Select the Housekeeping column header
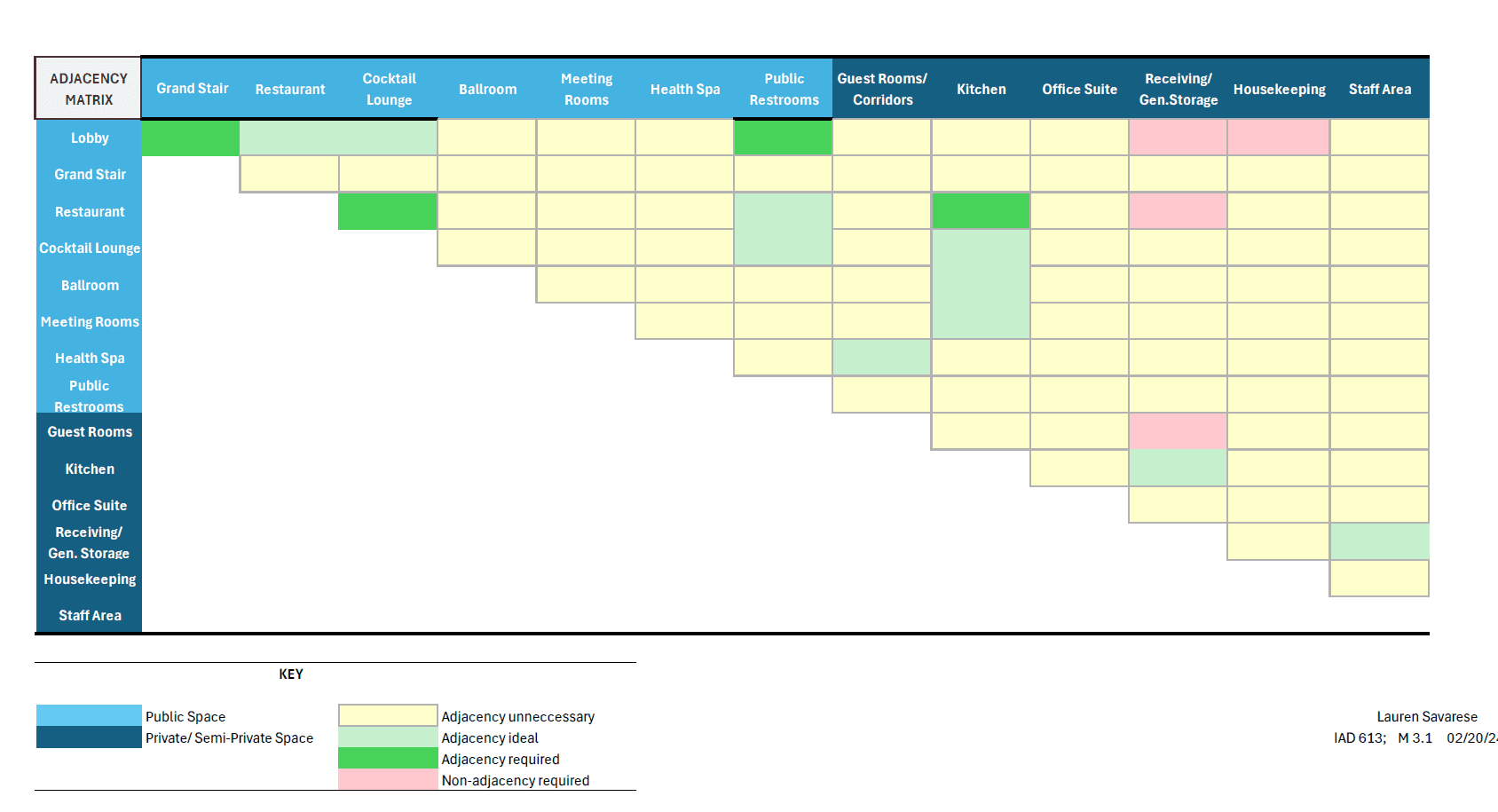 tap(1279, 90)
